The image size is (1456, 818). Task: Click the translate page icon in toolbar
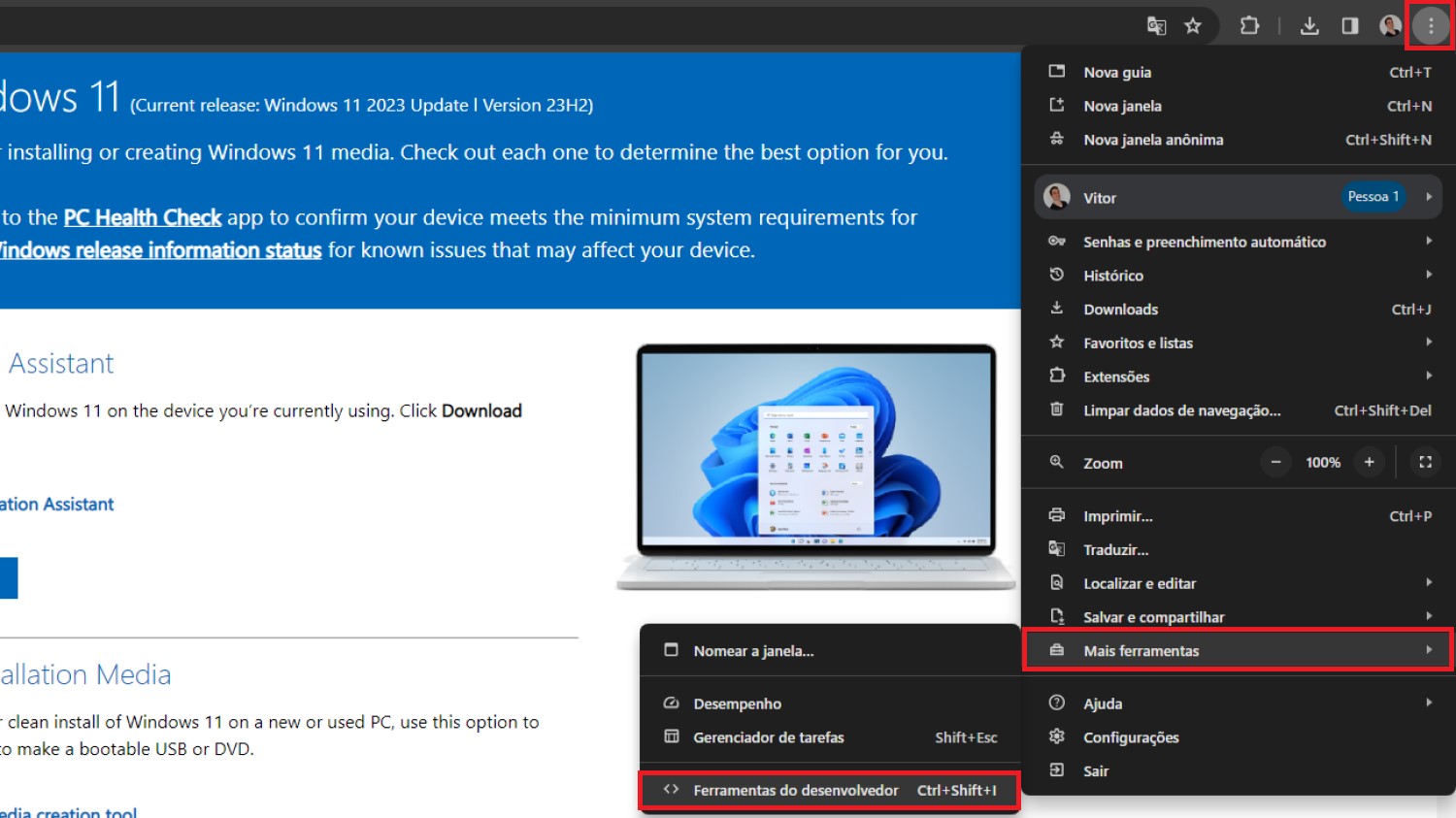point(1156,26)
